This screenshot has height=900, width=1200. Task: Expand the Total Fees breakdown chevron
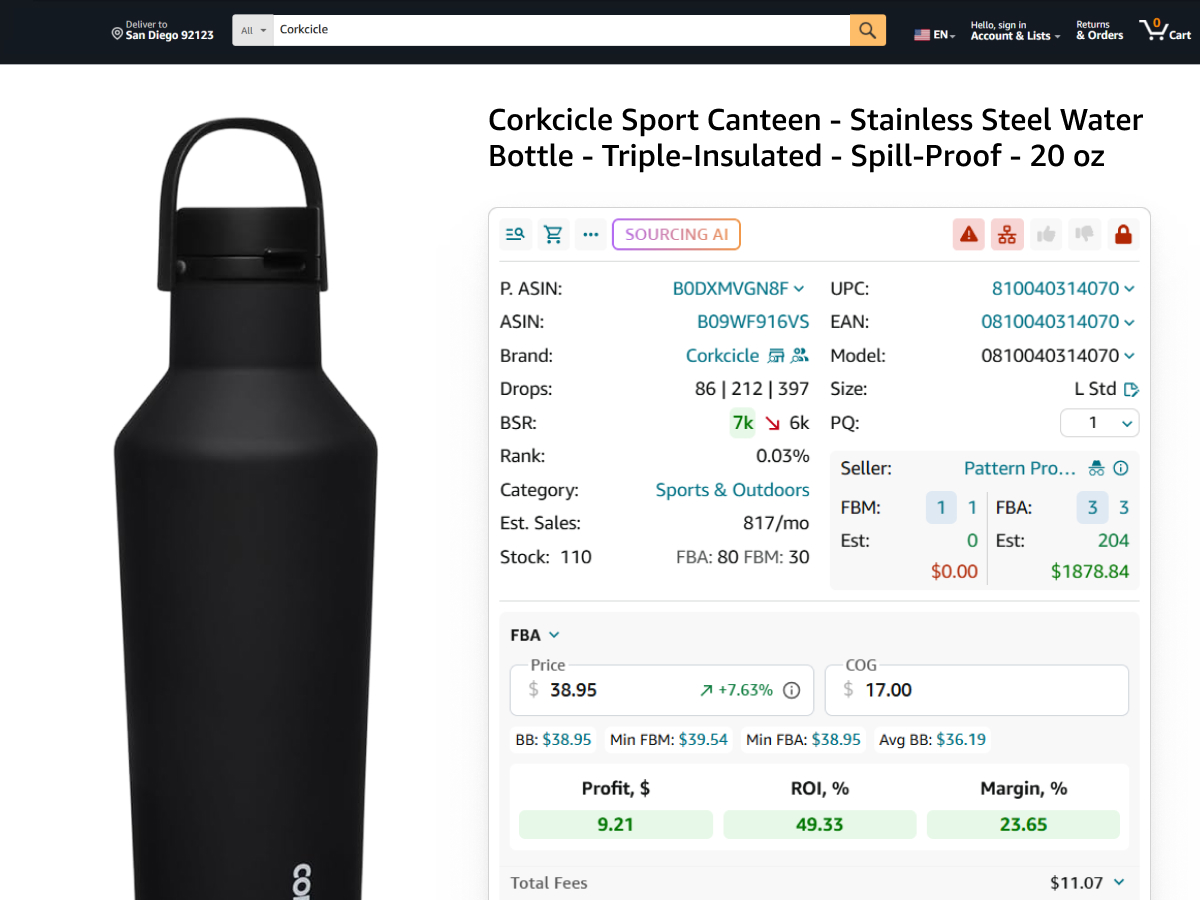pos(1119,882)
